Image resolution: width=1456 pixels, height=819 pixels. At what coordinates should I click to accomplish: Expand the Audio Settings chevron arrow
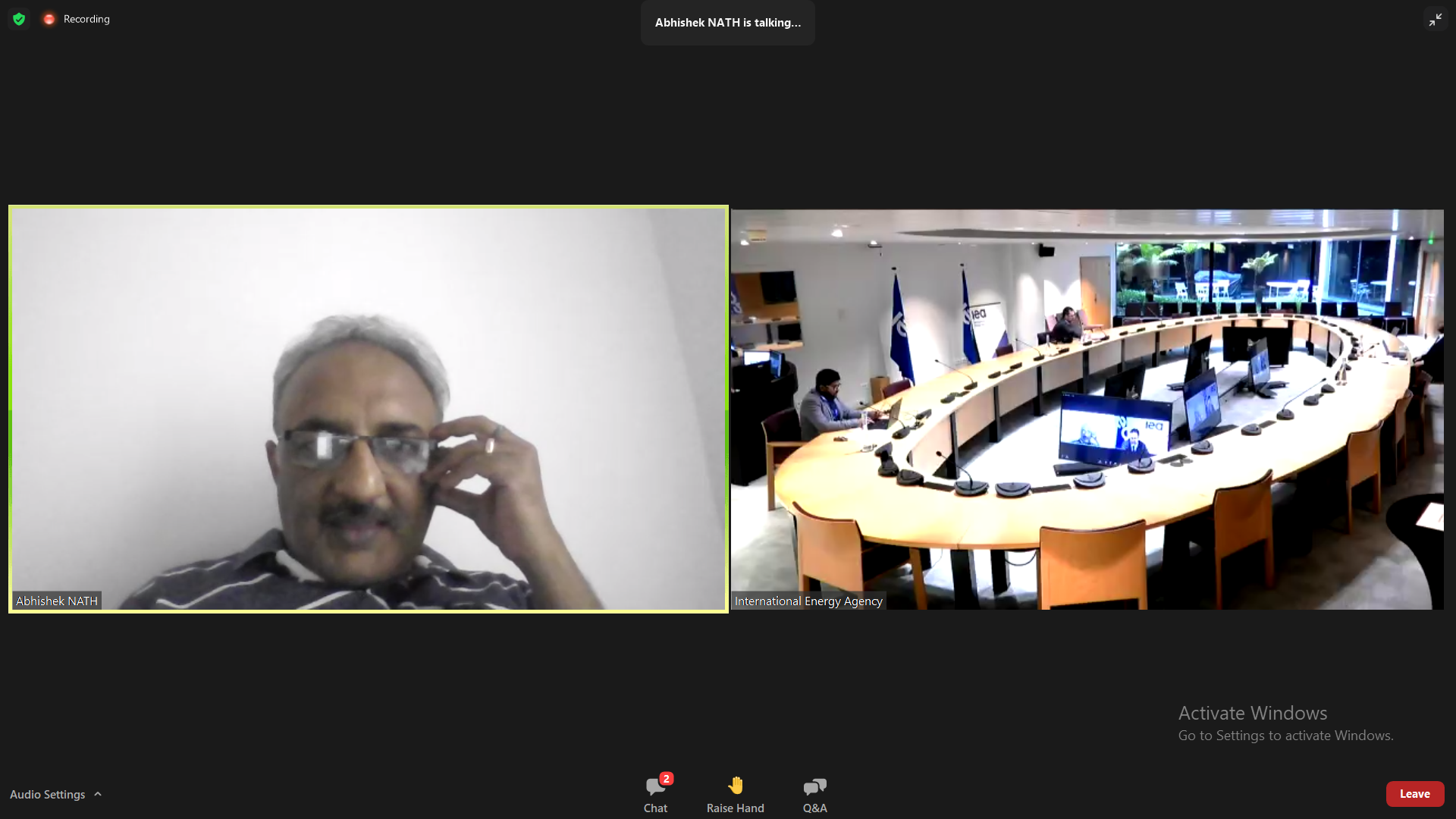tap(98, 794)
